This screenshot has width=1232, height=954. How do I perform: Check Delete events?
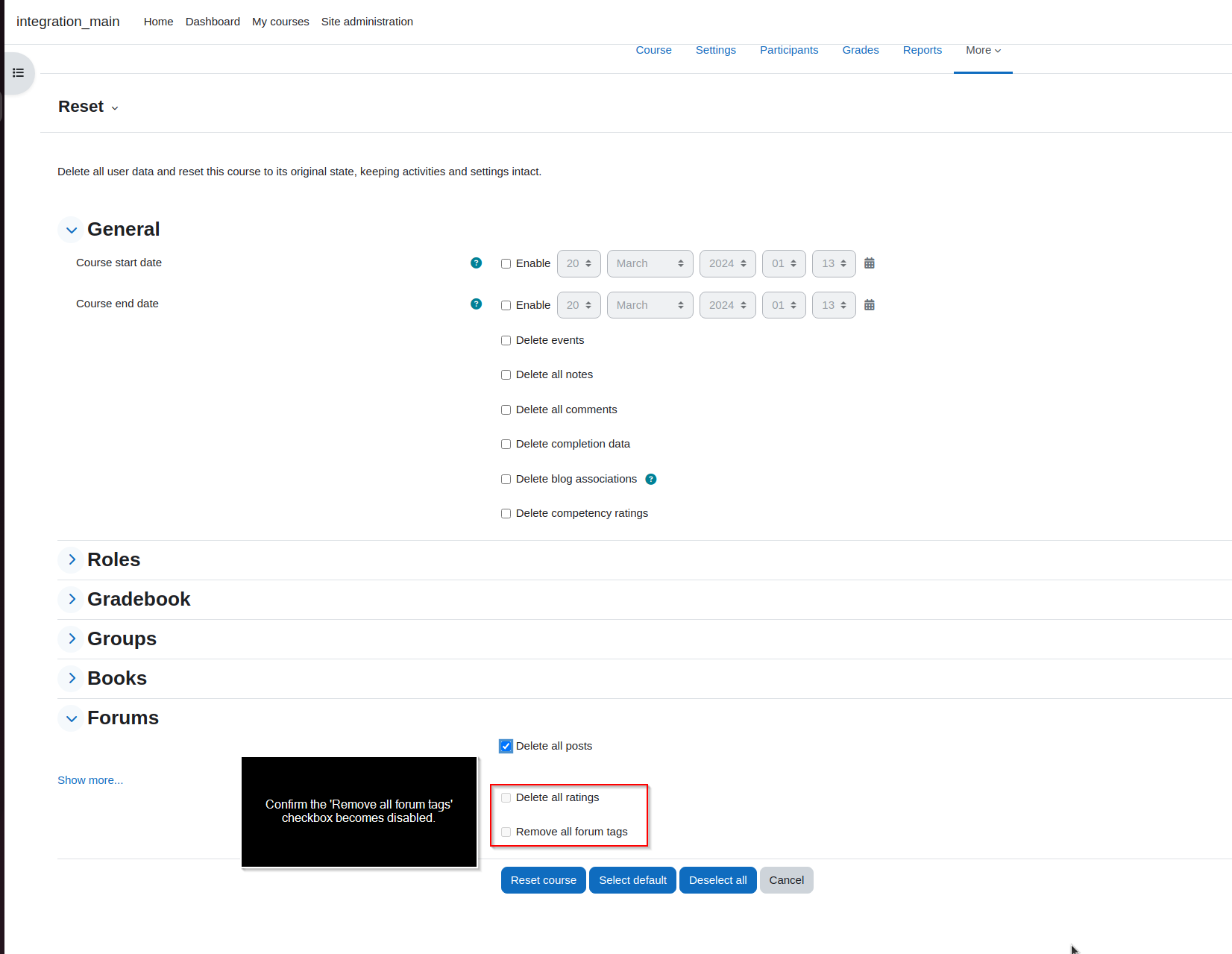pos(506,340)
